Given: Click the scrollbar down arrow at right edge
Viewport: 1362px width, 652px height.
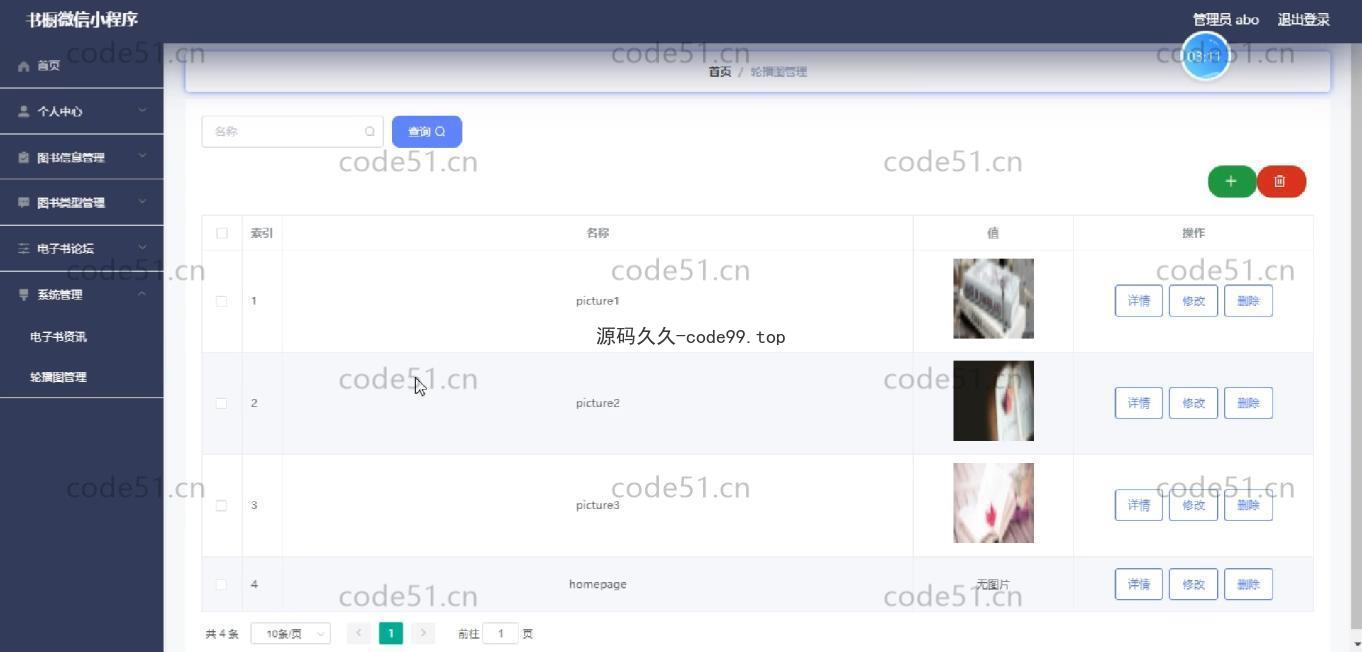Looking at the screenshot, I should pyautogui.click(x=1355, y=644).
